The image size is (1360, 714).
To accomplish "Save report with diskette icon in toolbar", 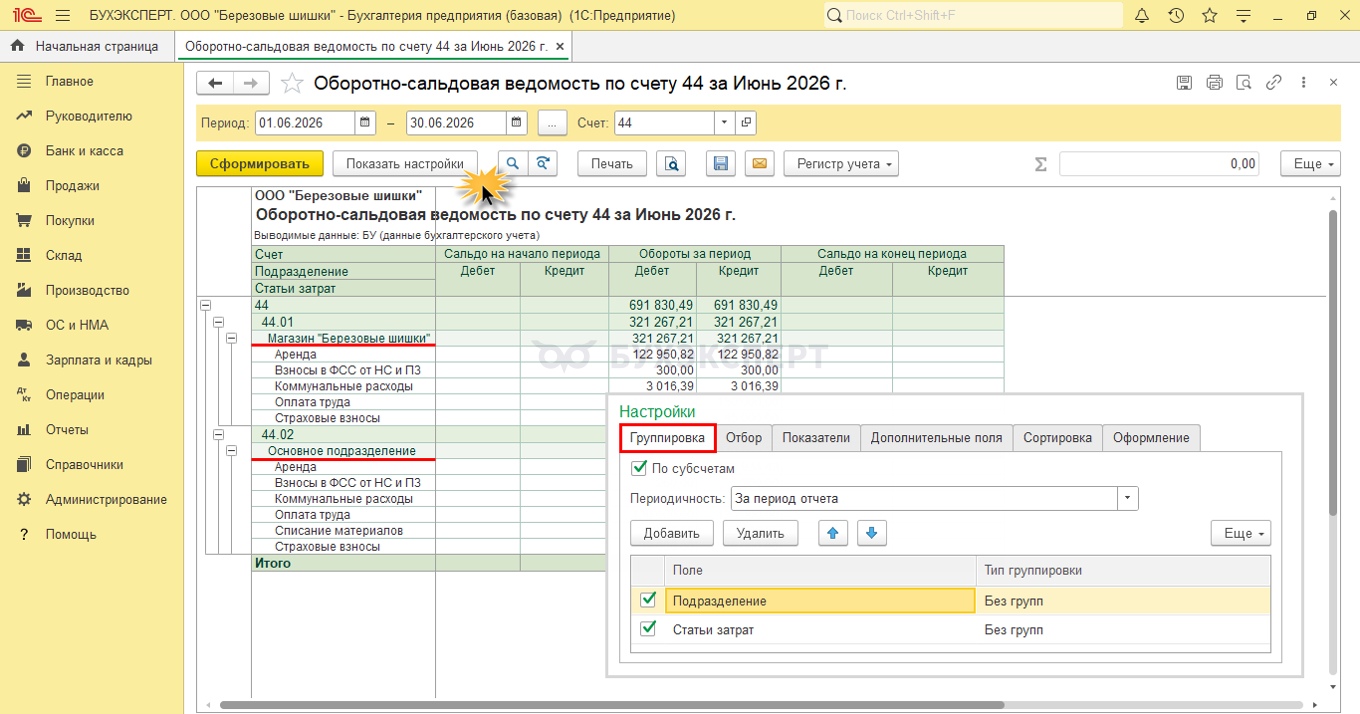I will (721, 163).
